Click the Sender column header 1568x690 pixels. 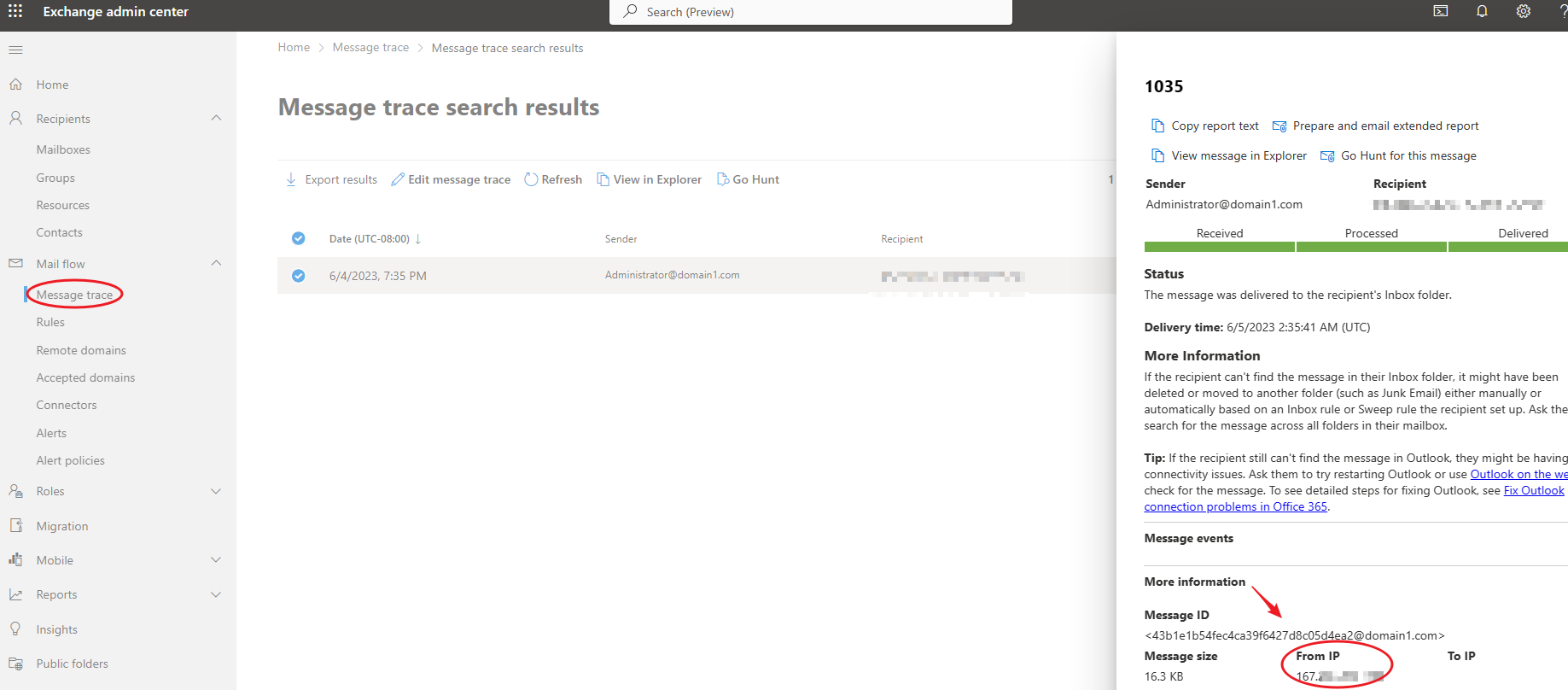621,239
